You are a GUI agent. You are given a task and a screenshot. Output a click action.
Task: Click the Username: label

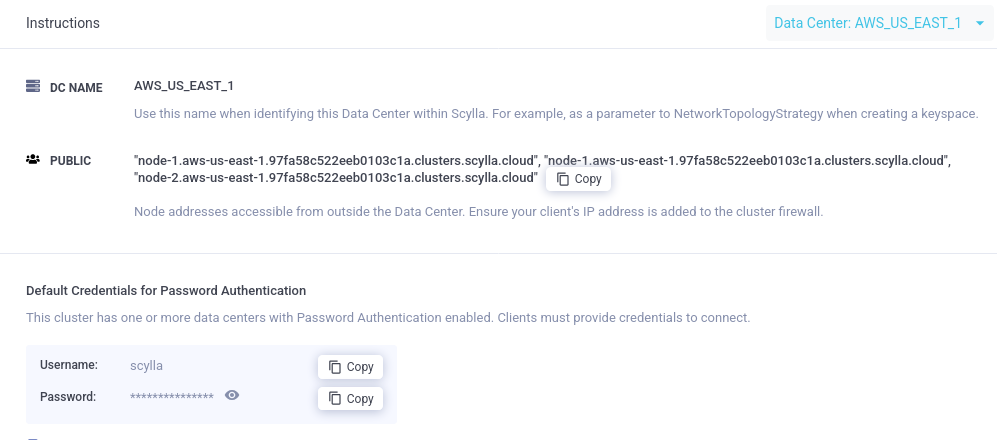click(x=69, y=365)
